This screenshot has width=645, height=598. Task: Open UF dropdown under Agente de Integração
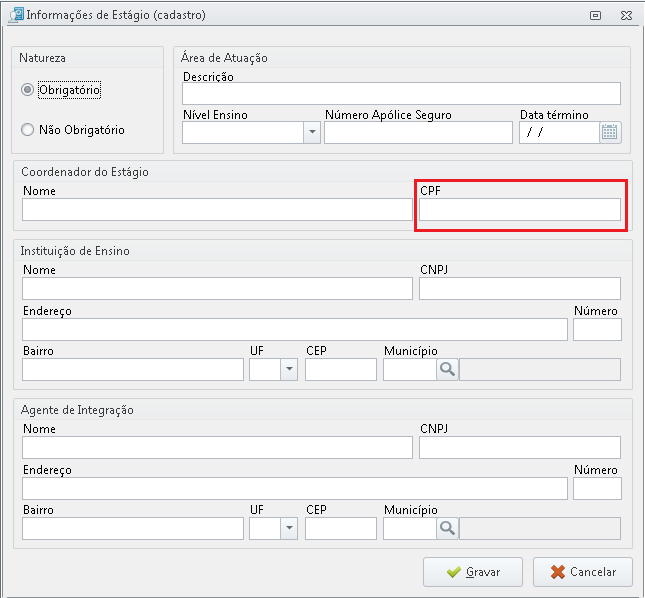[289, 528]
